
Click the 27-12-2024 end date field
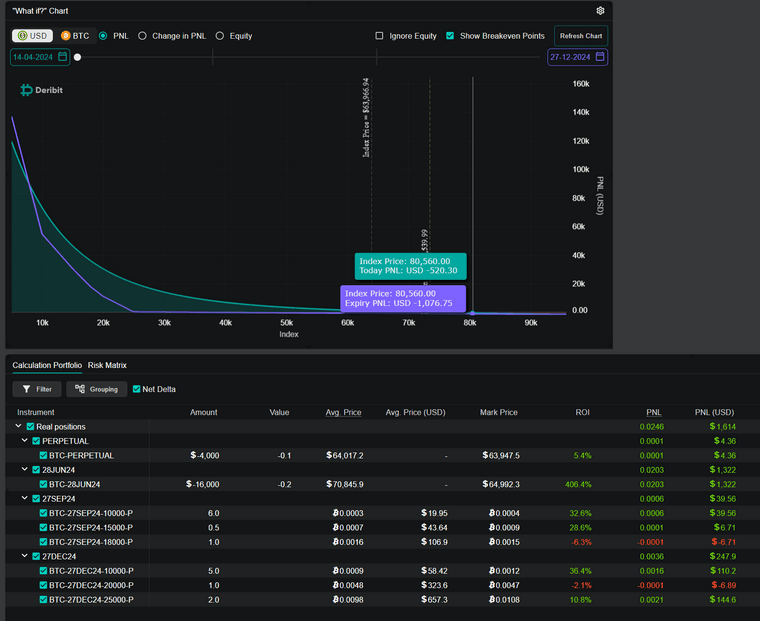[x=577, y=57]
